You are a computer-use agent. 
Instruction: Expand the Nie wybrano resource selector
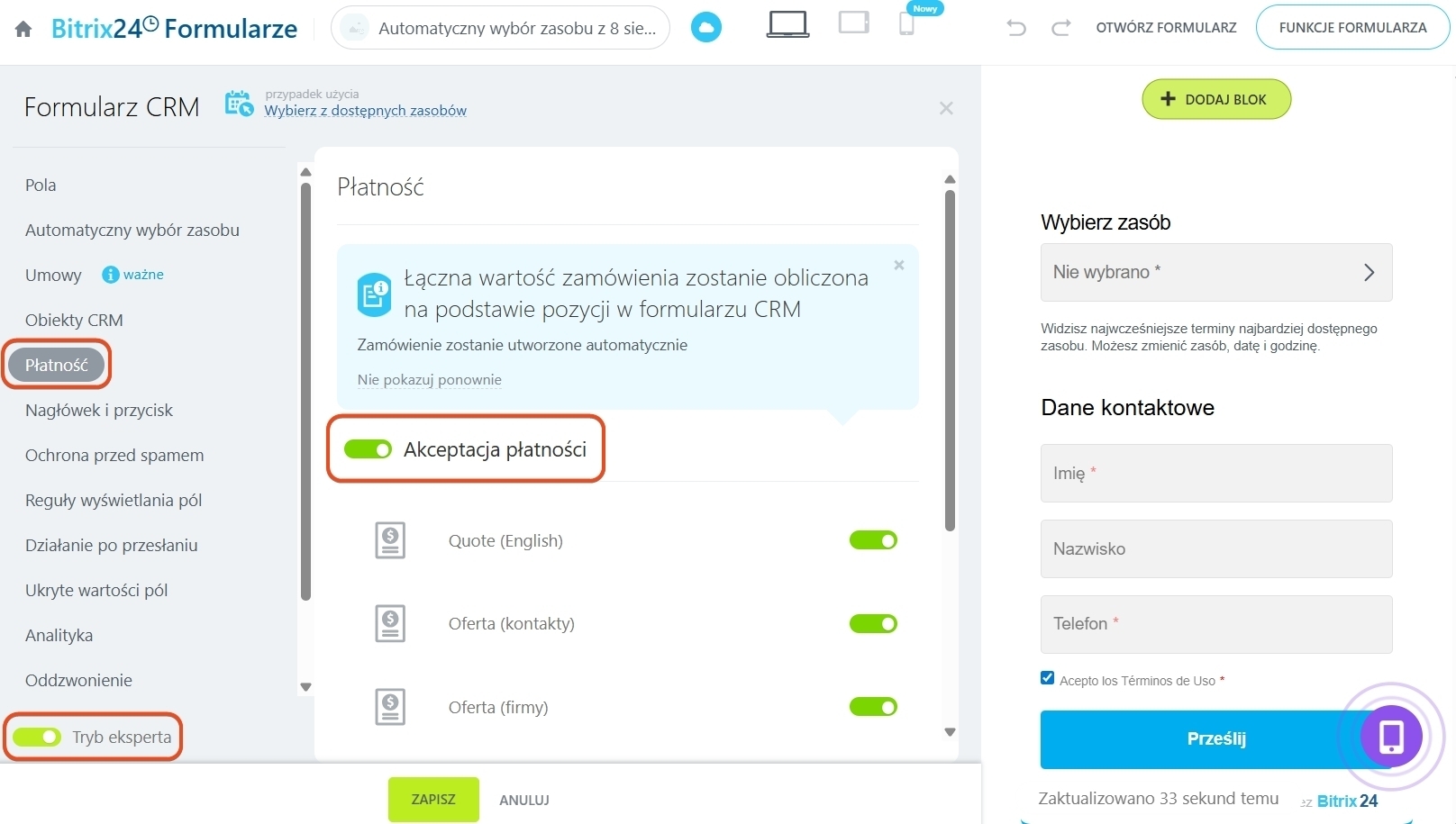(x=1216, y=272)
